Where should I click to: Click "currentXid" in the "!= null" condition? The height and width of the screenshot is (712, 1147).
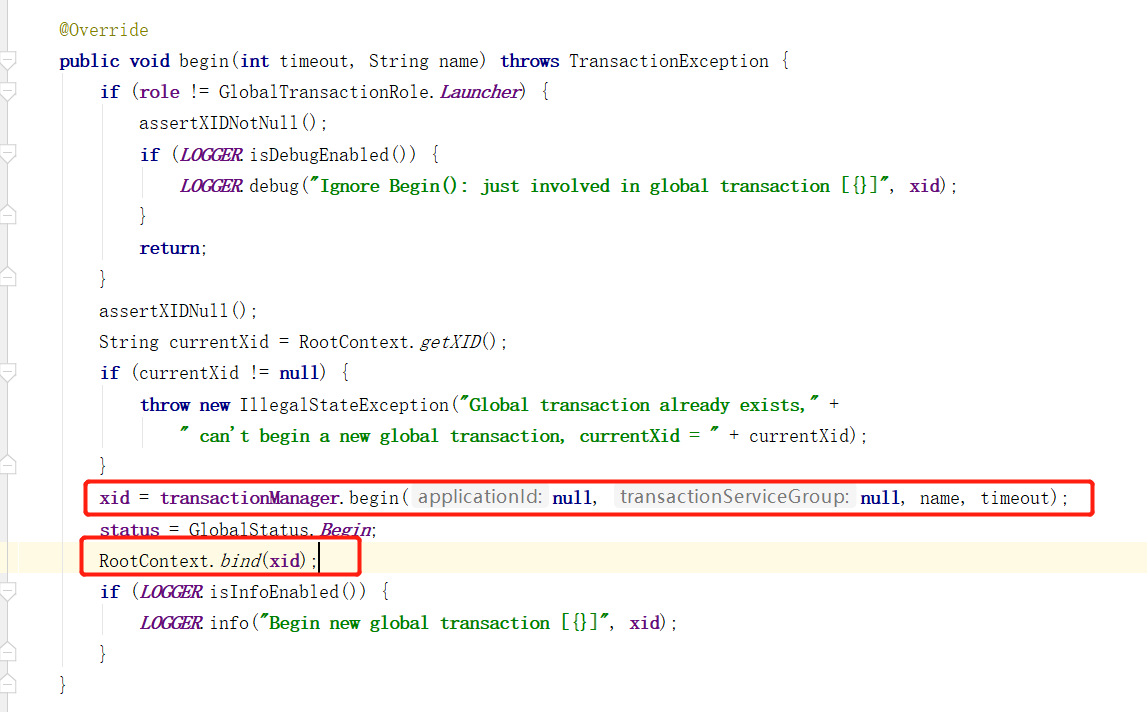click(189, 373)
